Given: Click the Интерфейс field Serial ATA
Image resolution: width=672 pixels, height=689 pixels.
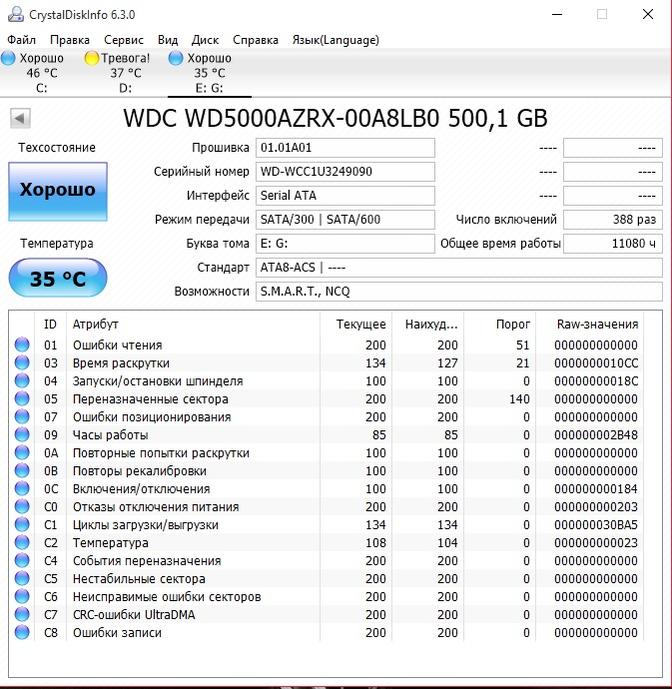Looking at the screenshot, I should pyautogui.click(x=345, y=196).
